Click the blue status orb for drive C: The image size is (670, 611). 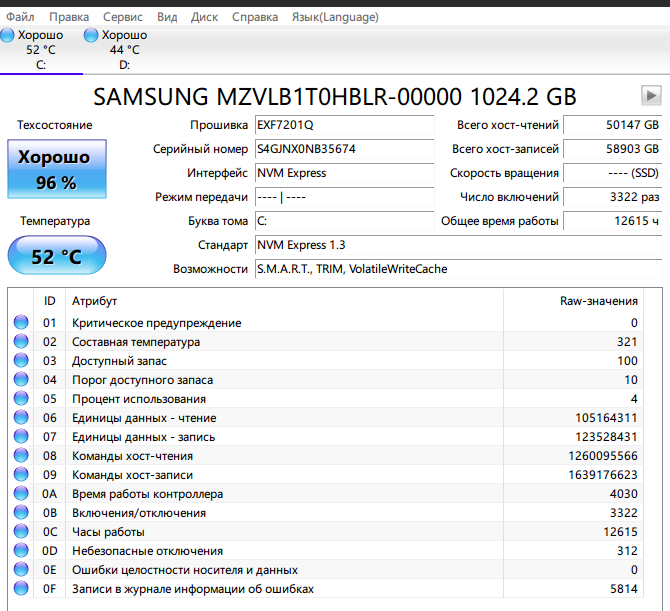click(7, 35)
